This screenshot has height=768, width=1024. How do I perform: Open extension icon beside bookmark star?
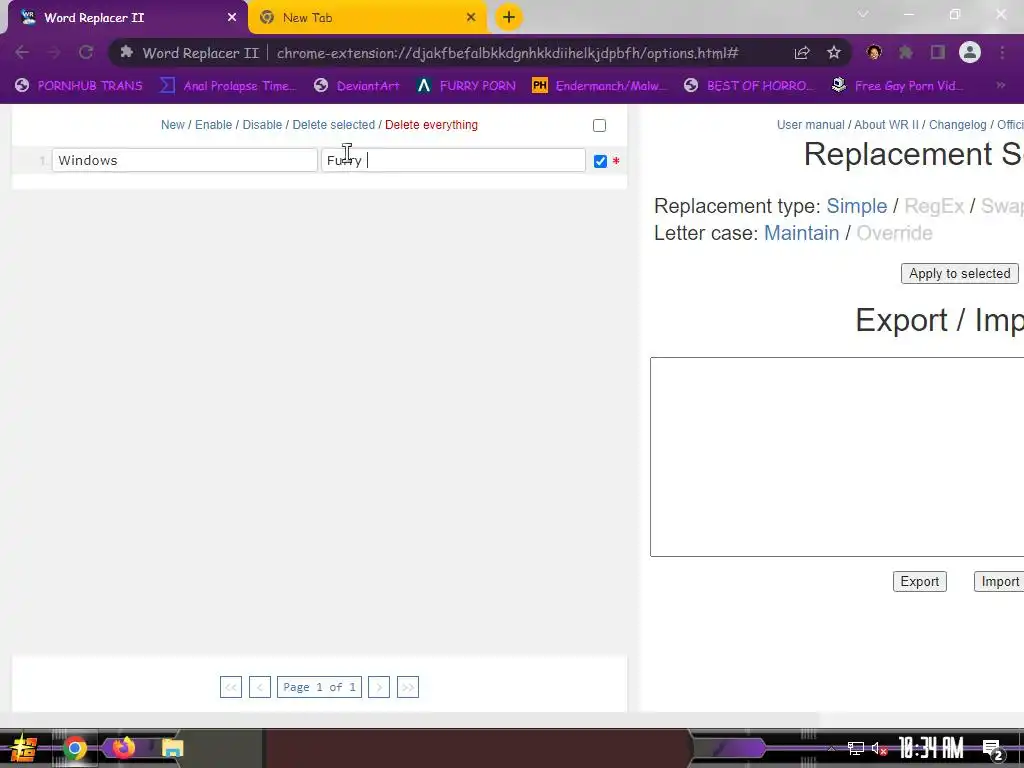[x=874, y=52]
